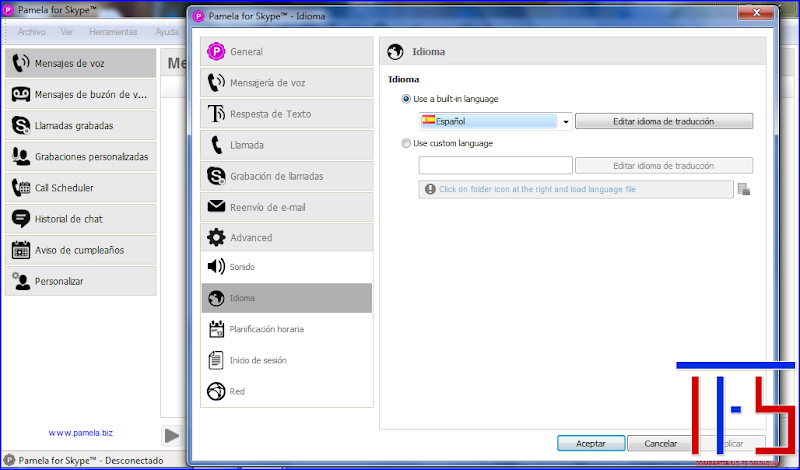Select the Sonido label in the sidebar
Image resolution: width=800 pixels, height=470 pixels.
click(242, 267)
